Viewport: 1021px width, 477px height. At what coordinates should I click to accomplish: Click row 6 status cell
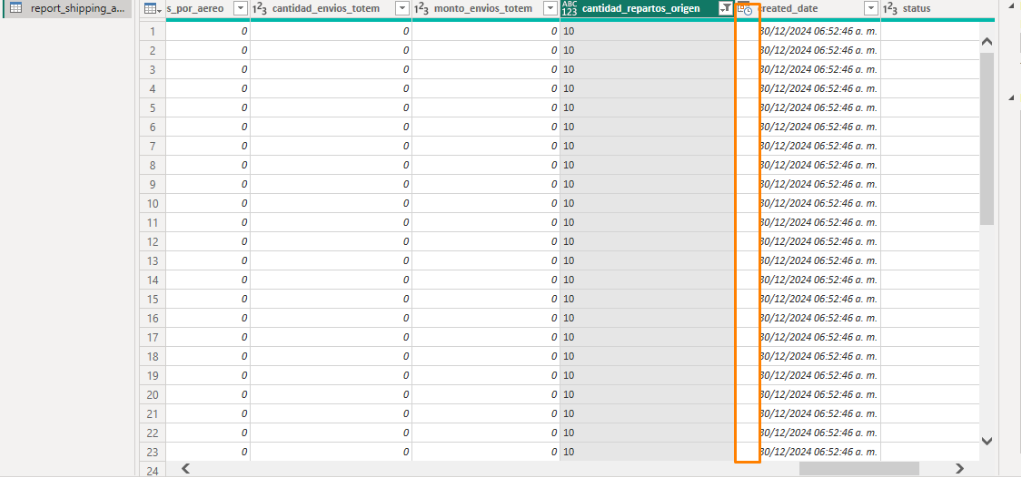click(930, 127)
